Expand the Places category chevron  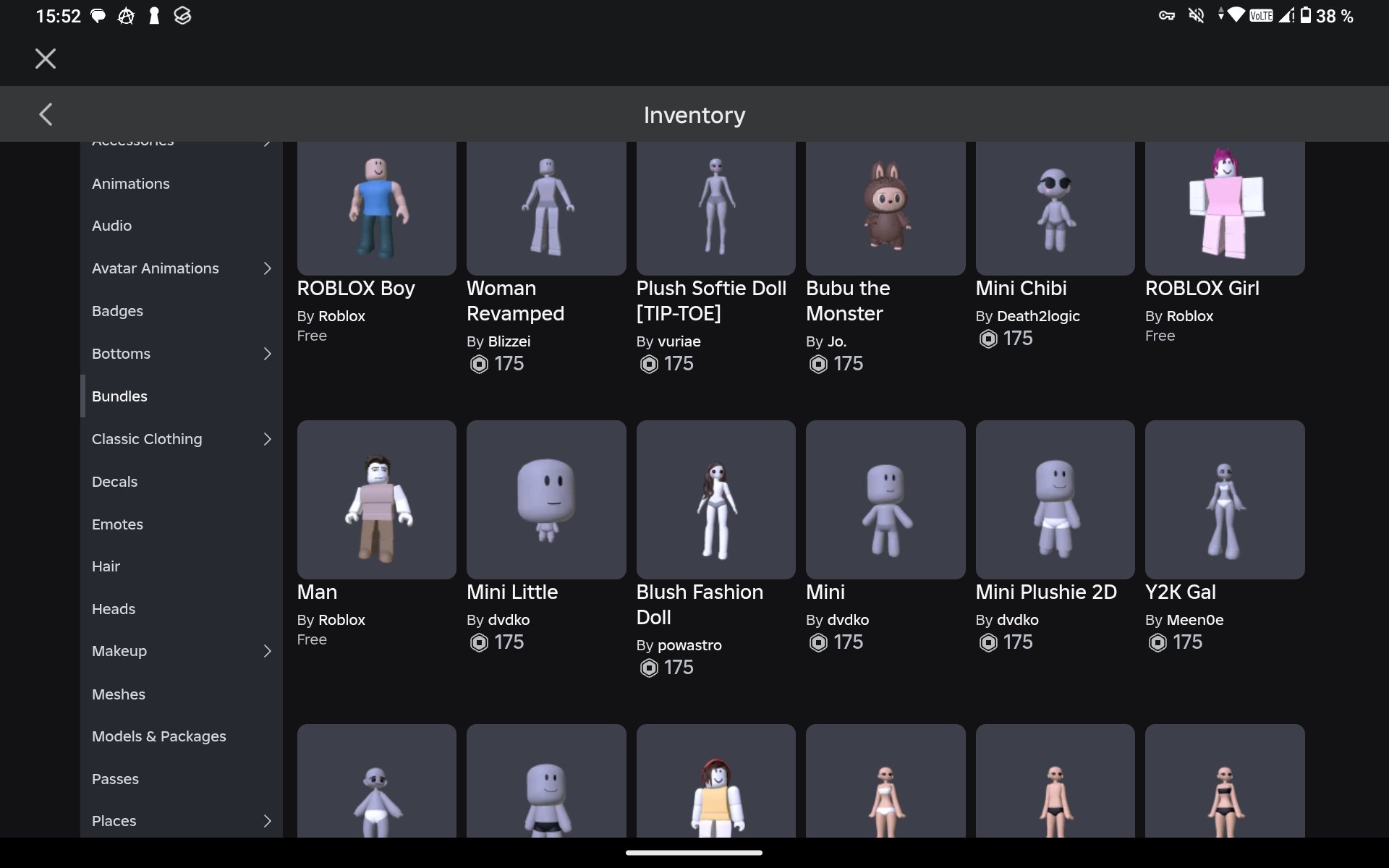(267, 821)
